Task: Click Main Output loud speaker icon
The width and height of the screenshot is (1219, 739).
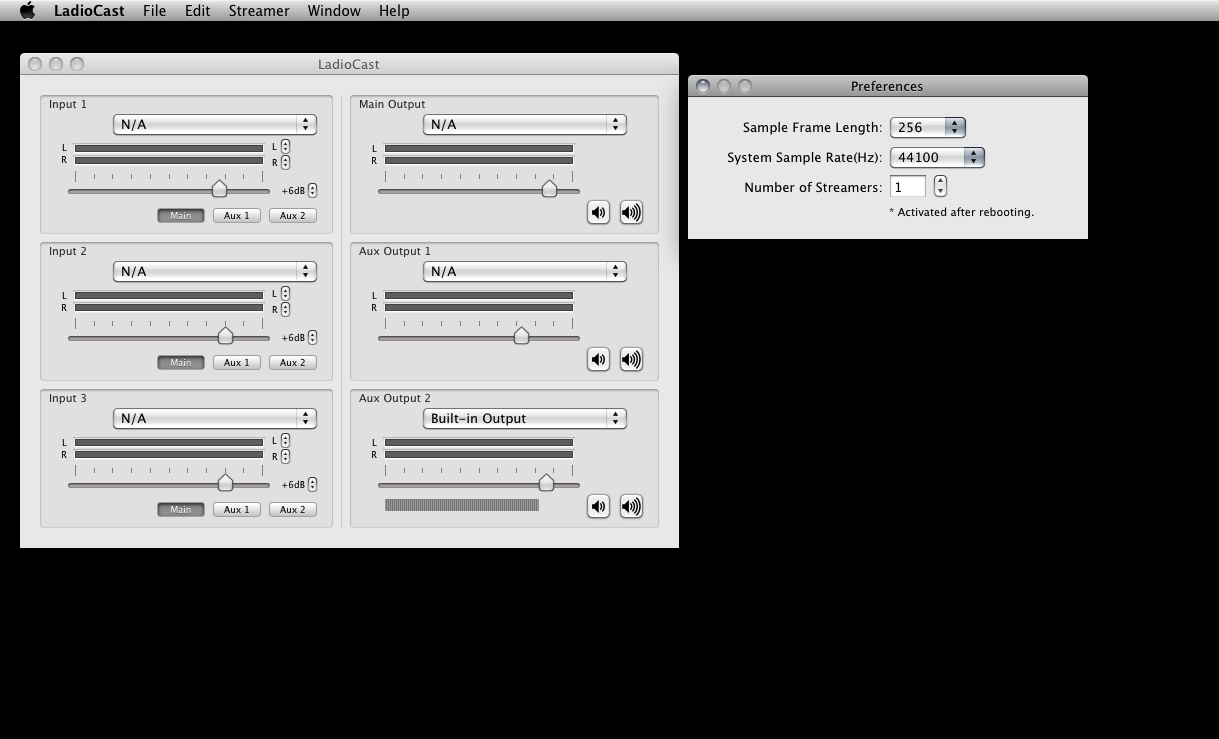Action: tap(631, 212)
